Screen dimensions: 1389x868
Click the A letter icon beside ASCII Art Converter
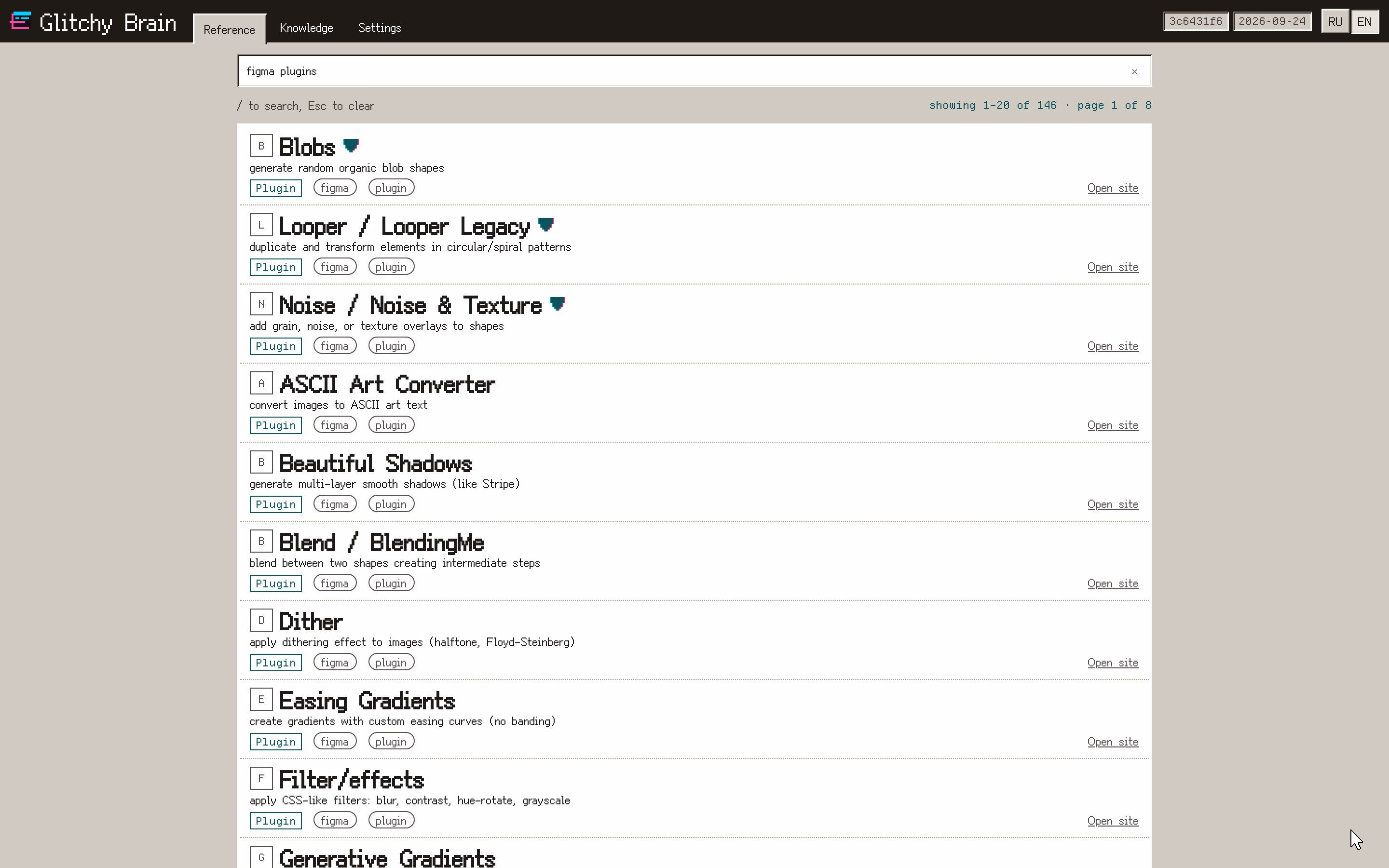(261, 383)
